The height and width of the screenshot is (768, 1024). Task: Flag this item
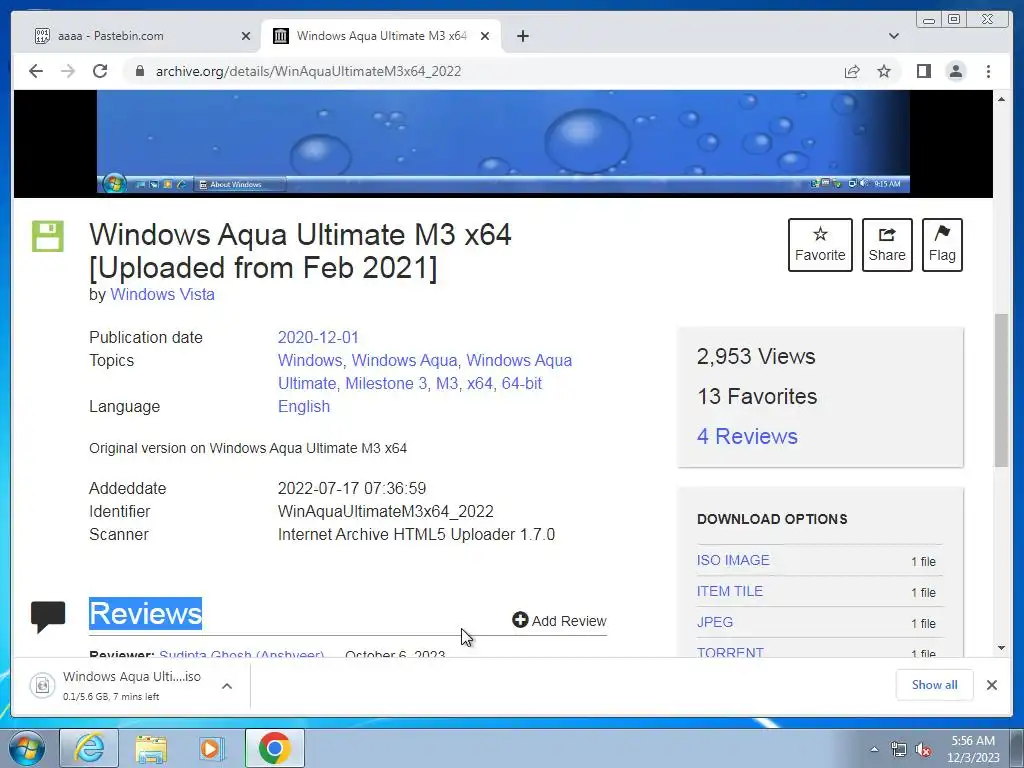(x=942, y=245)
